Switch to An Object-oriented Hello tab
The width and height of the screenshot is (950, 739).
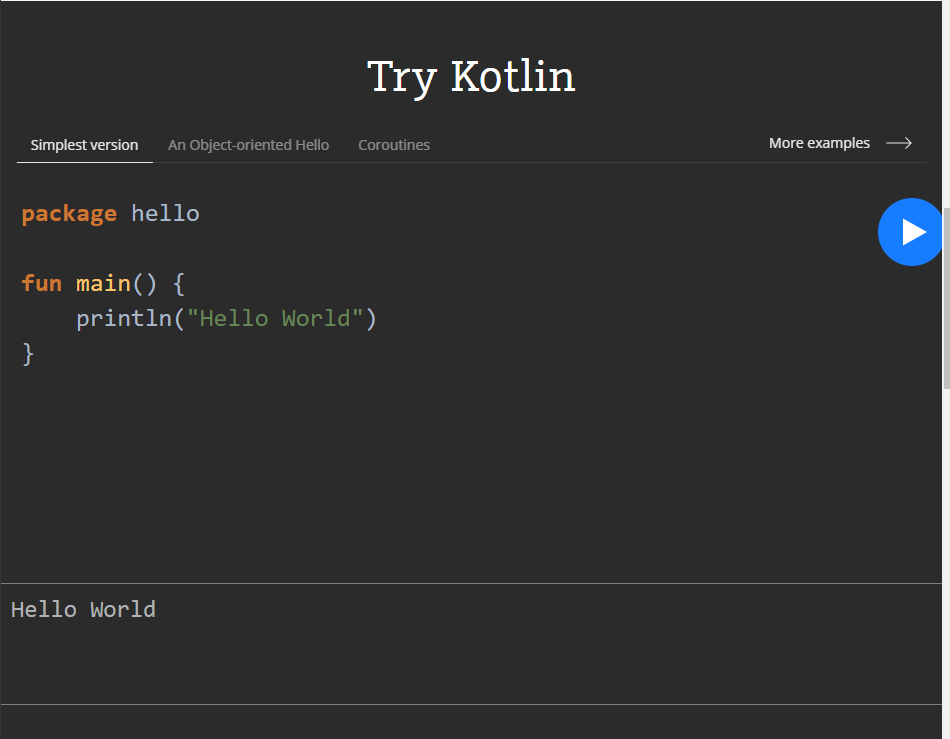click(248, 145)
